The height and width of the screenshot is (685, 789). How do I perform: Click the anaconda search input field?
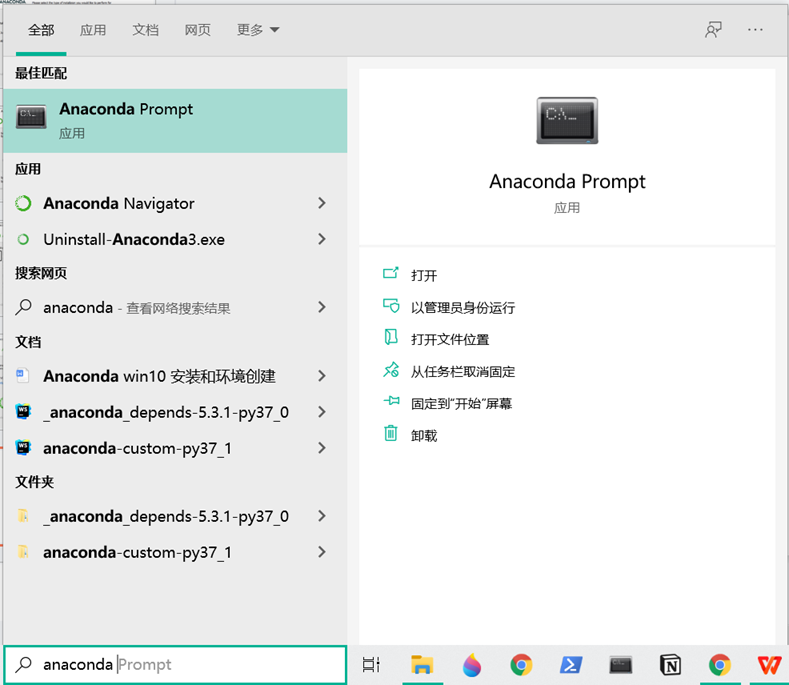pyautogui.click(x=175, y=665)
